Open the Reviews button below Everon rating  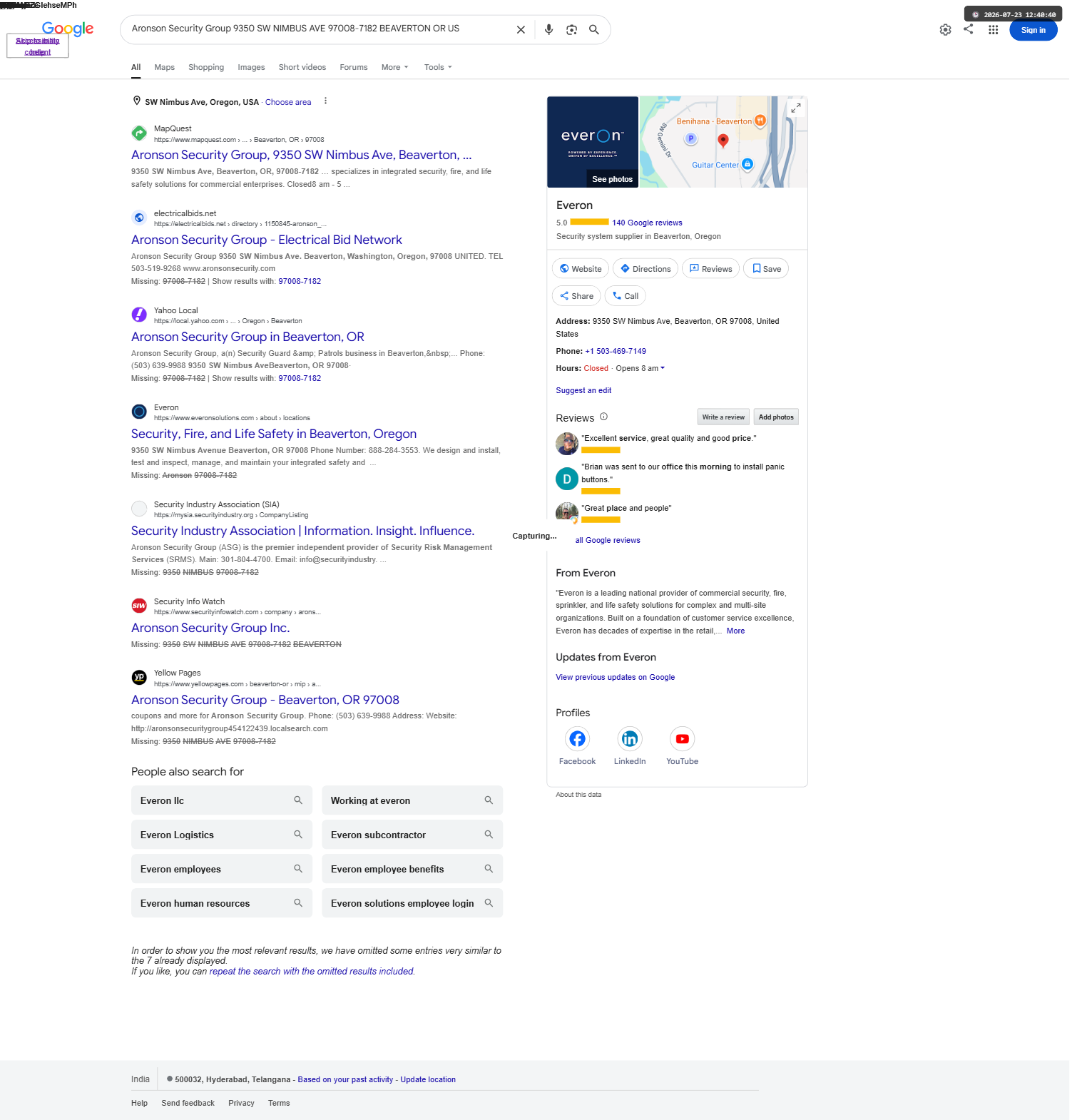coord(711,269)
